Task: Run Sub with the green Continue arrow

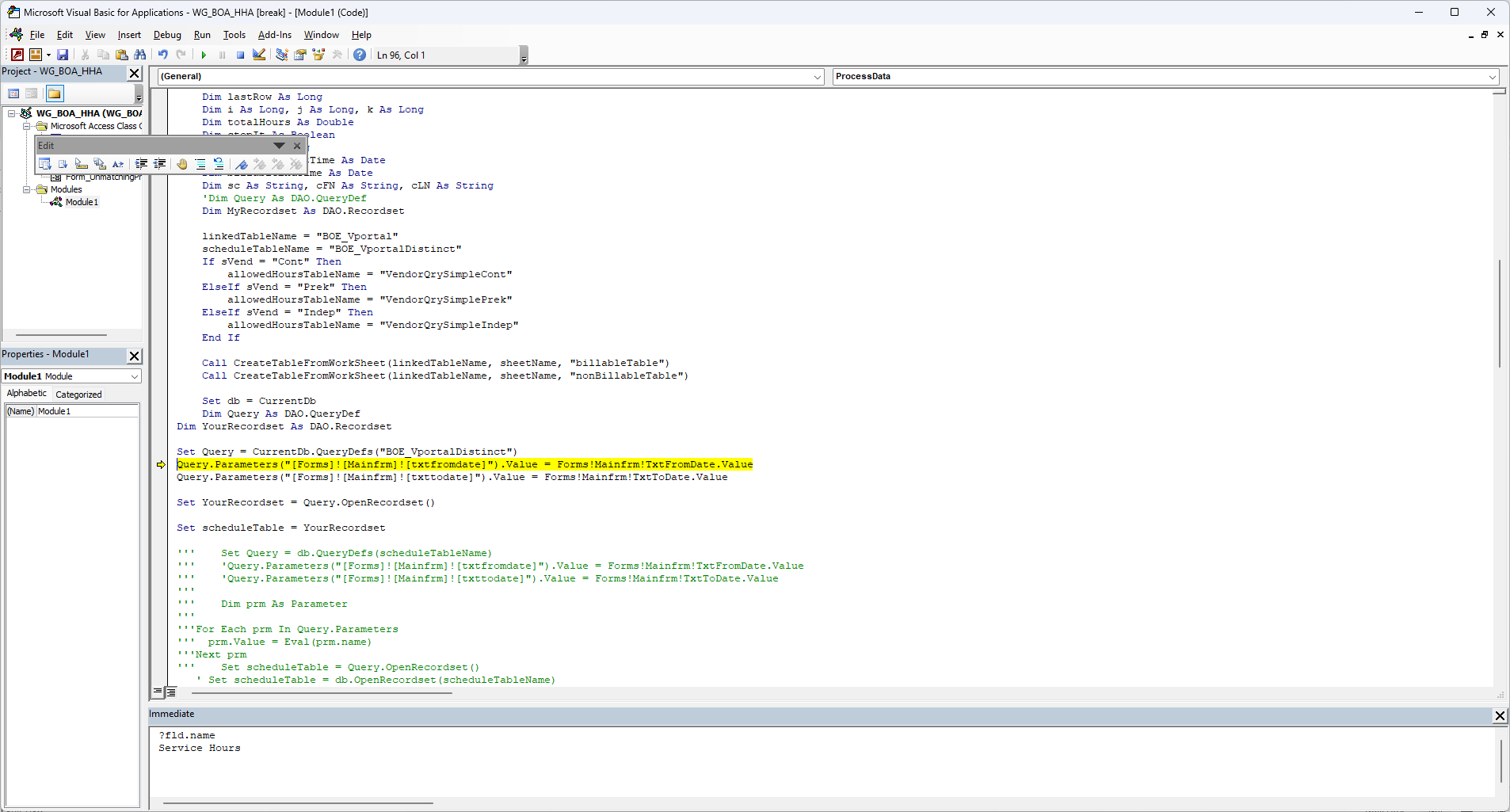Action: pos(204,55)
